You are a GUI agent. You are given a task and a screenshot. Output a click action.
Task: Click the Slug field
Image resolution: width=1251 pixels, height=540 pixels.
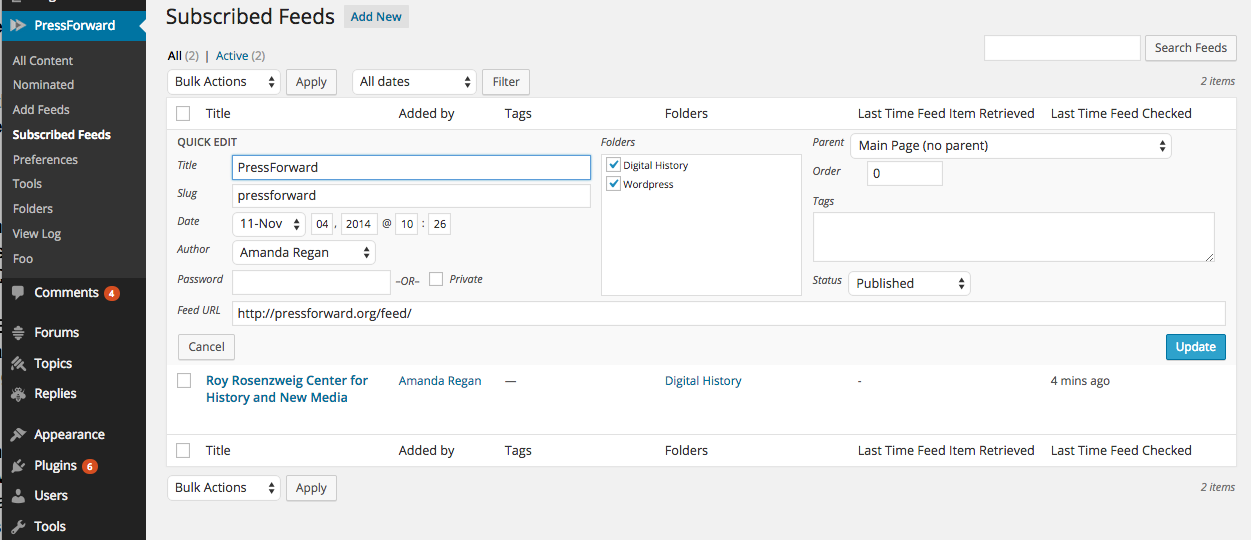411,196
